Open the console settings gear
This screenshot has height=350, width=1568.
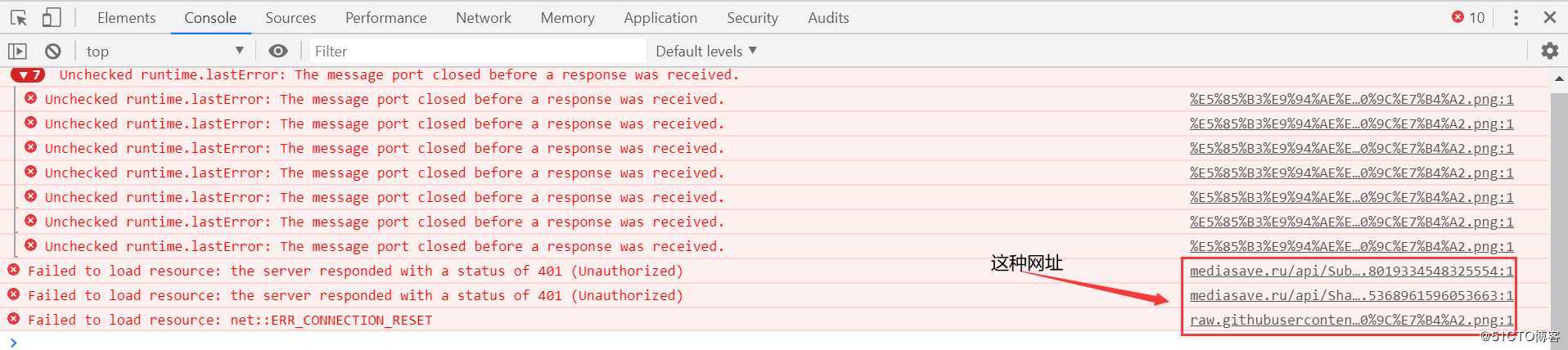click(1549, 51)
